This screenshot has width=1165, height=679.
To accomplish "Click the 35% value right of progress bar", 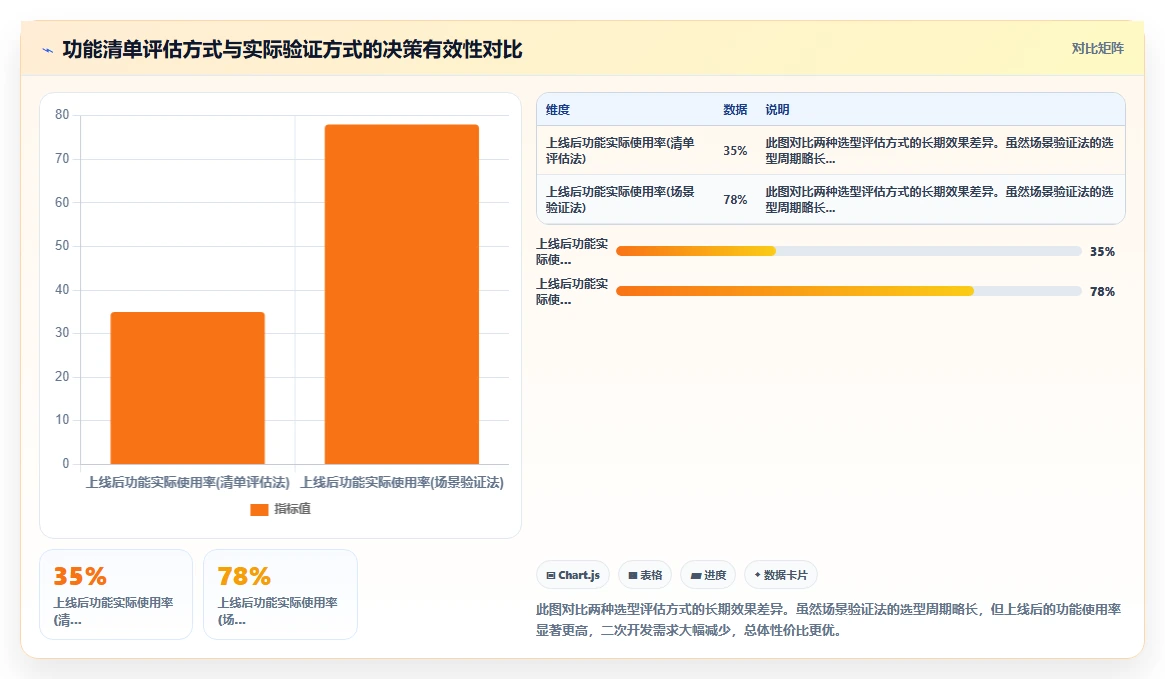I will [1102, 252].
